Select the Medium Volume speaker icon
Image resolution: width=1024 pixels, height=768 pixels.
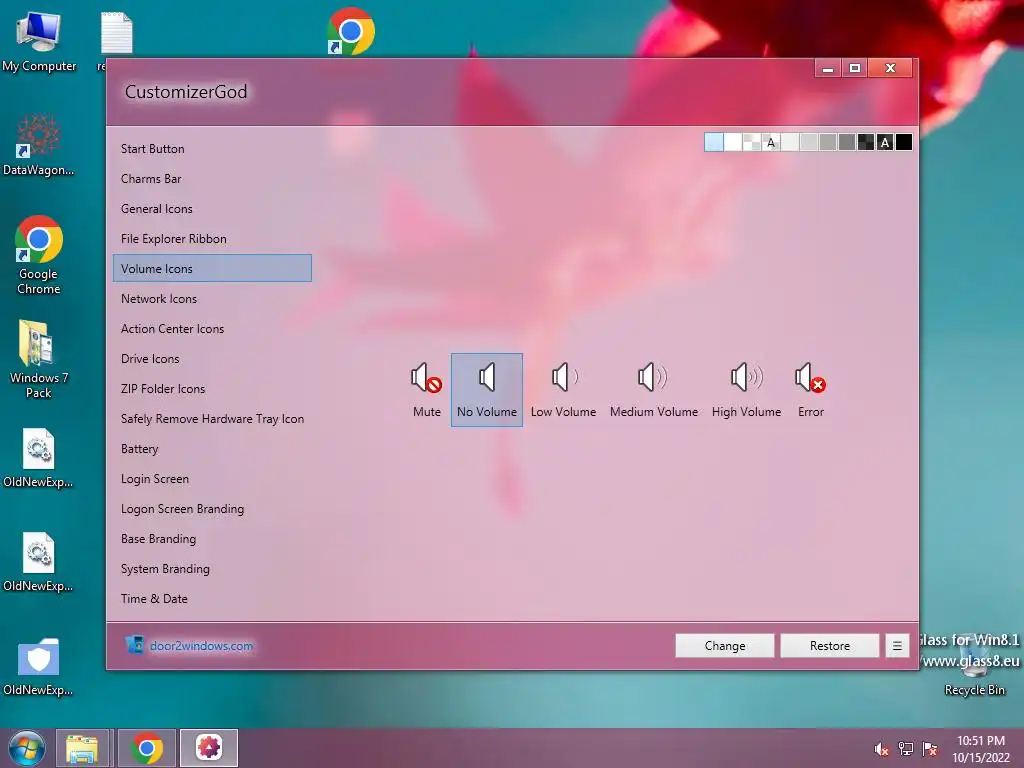click(x=654, y=390)
